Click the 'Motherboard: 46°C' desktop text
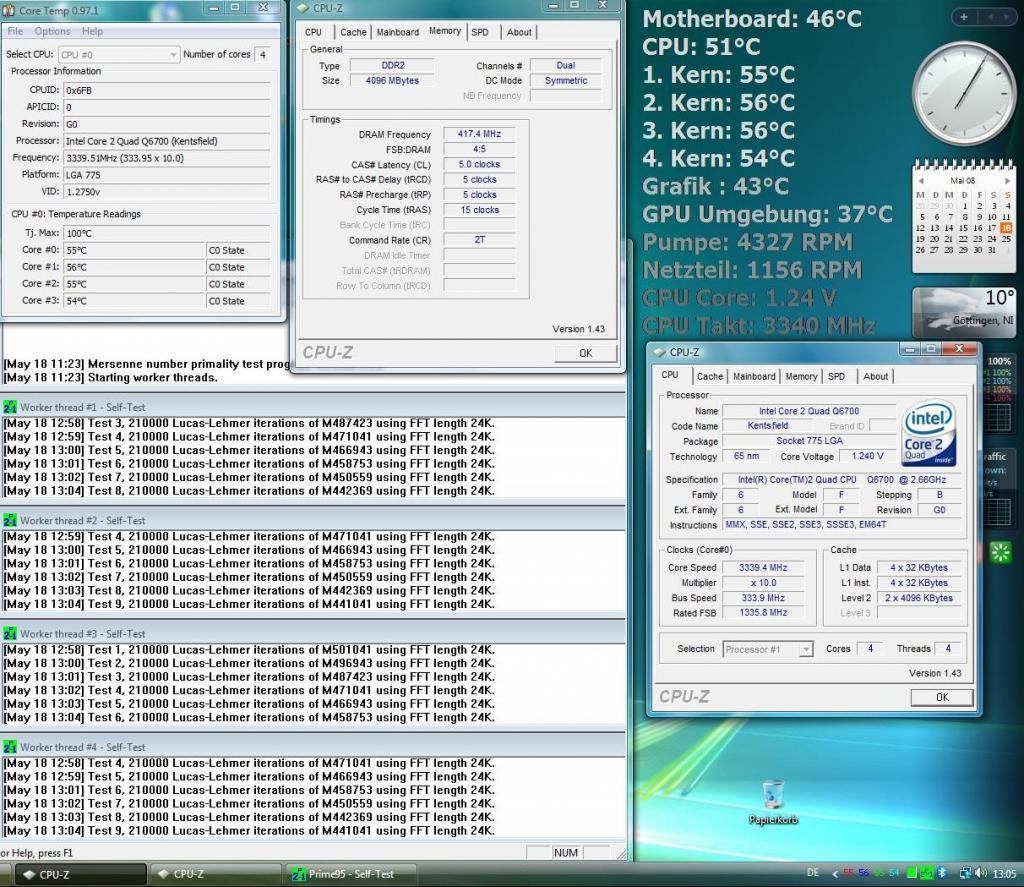Viewport: 1024px width, 887px height. (x=752, y=19)
